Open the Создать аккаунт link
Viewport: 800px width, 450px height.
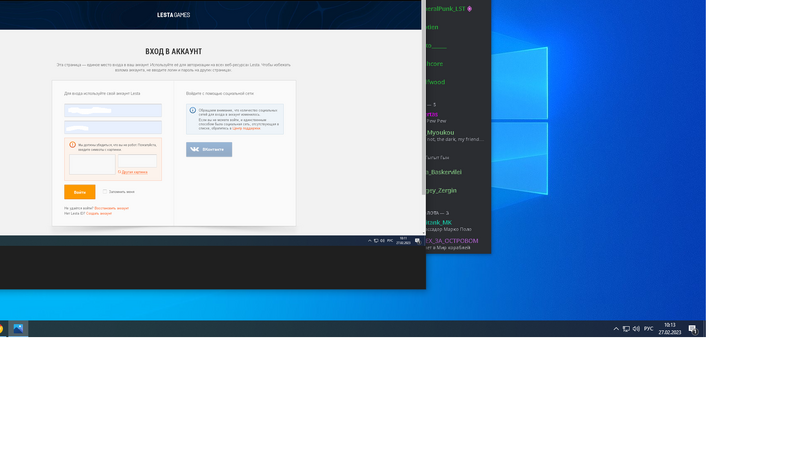tap(99, 213)
